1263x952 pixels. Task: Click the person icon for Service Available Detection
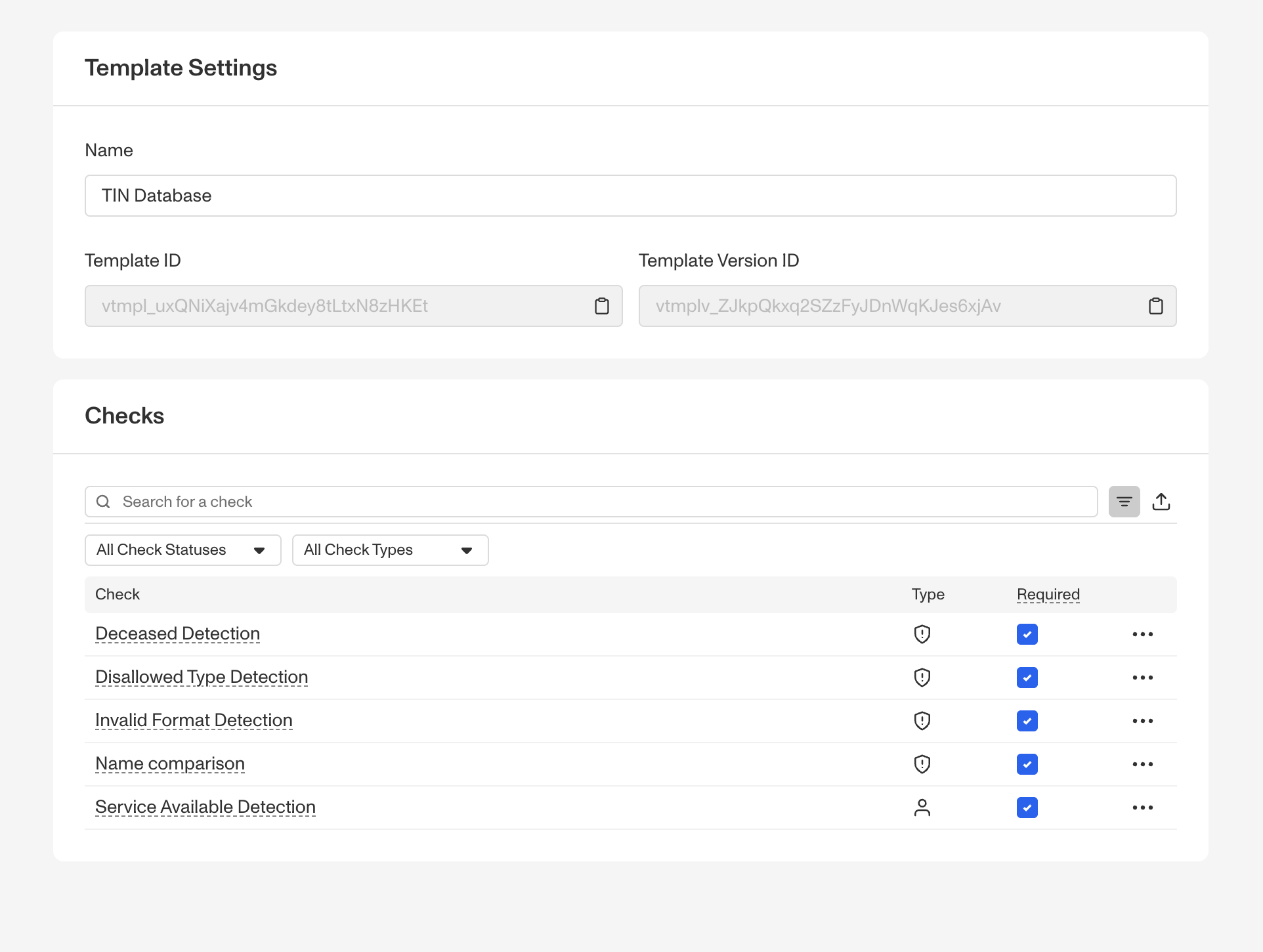[922, 808]
